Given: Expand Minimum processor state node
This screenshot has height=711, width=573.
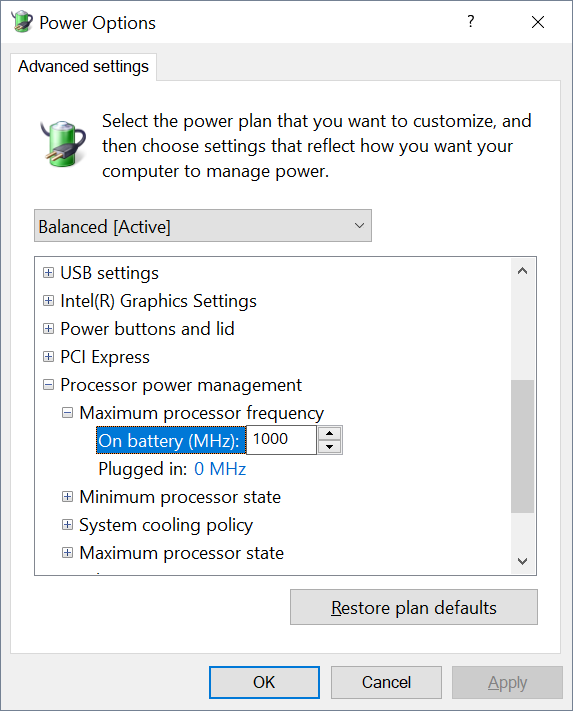Looking at the screenshot, I should coord(67,497).
